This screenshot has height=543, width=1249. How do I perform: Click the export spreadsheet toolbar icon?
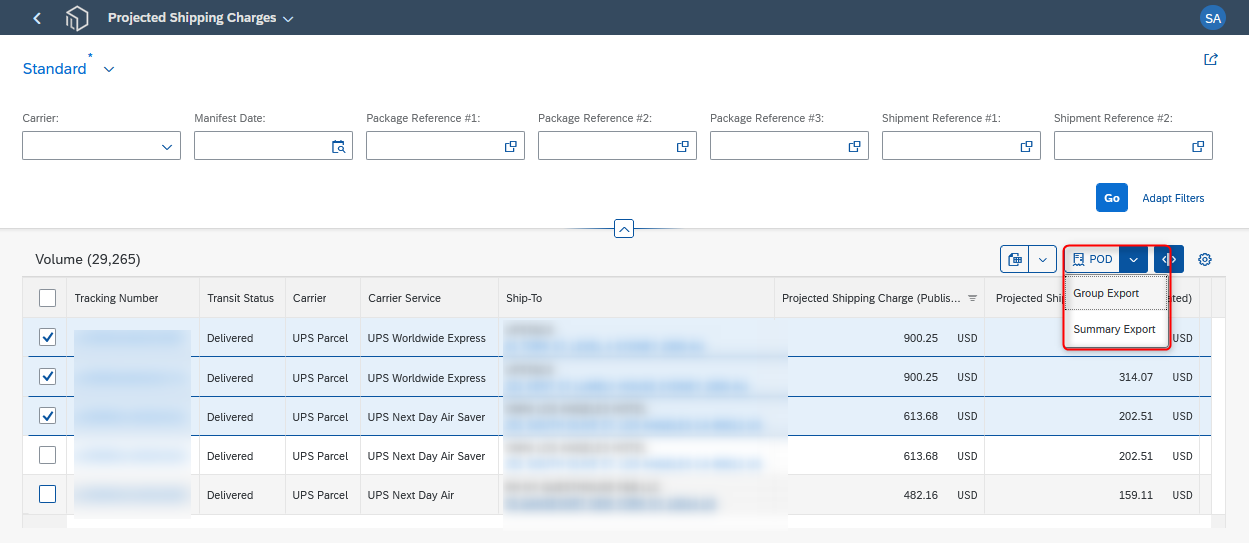coord(1015,259)
